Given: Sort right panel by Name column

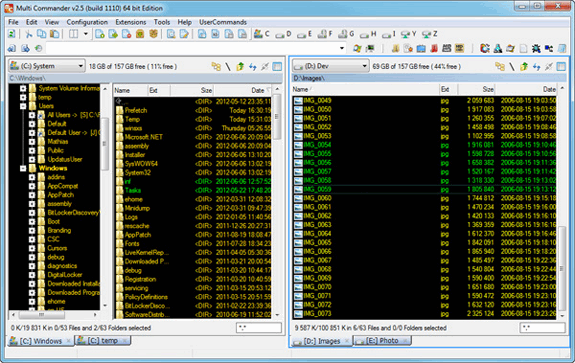Looking at the screenshot, I should coord(366,89).
